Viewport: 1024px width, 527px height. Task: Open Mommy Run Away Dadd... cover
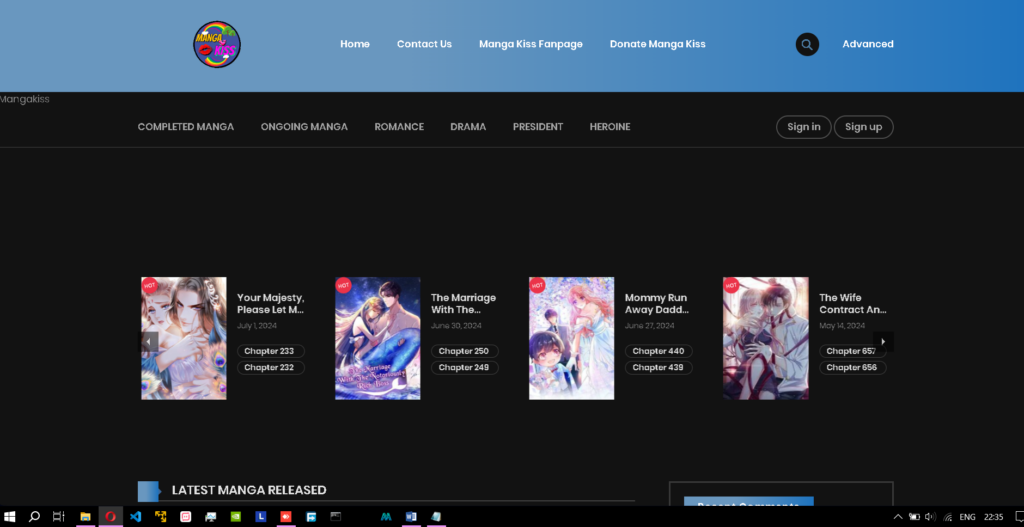(x=571, y=338)
